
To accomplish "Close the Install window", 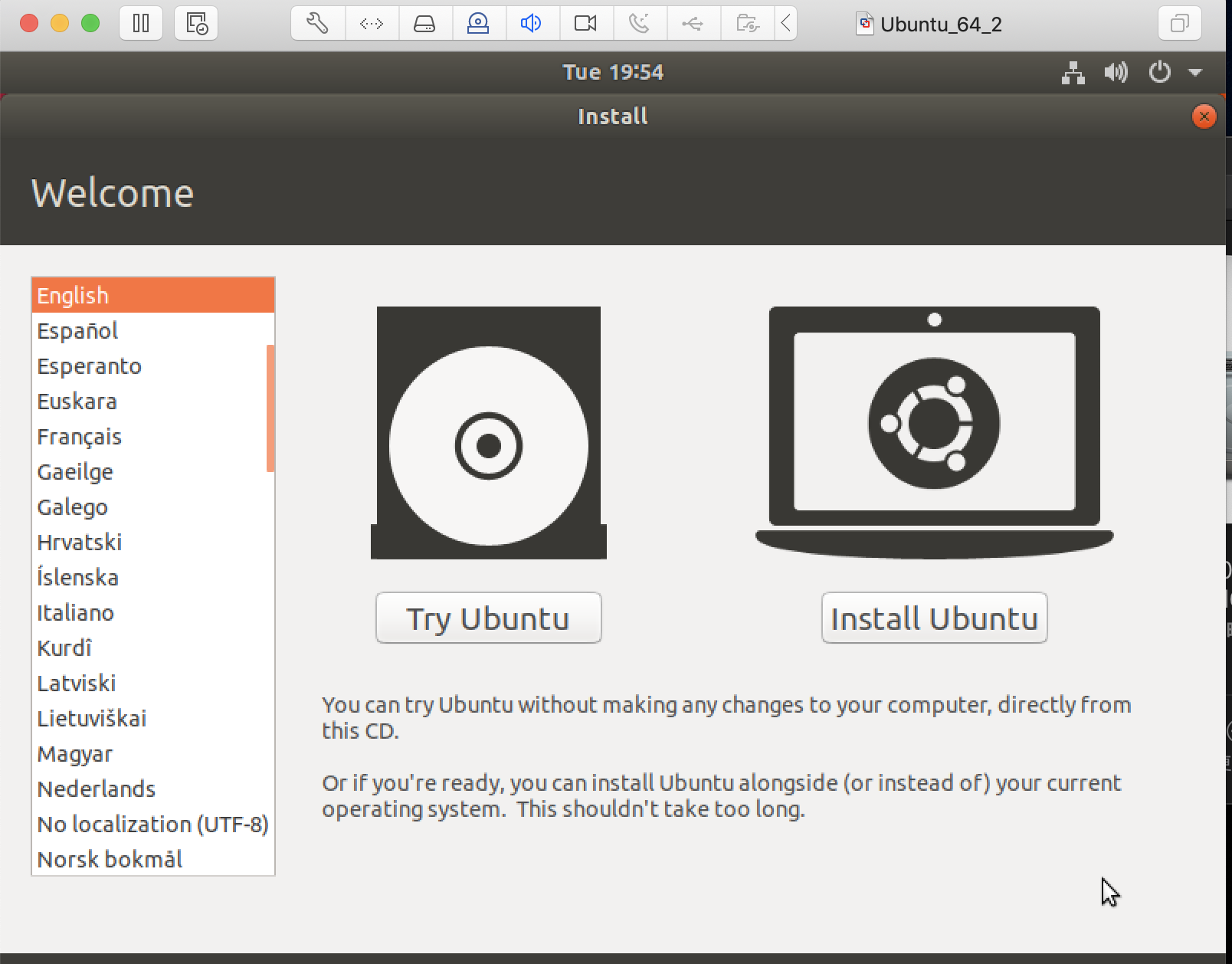I will click(x=1204, y=116).
